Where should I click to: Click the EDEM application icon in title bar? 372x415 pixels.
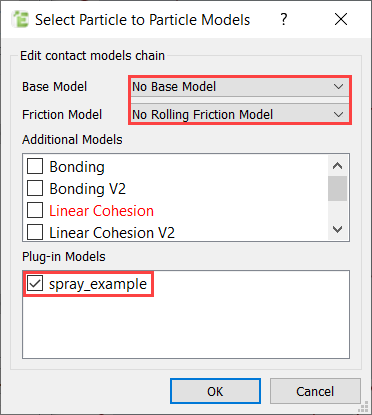(20, 19)
